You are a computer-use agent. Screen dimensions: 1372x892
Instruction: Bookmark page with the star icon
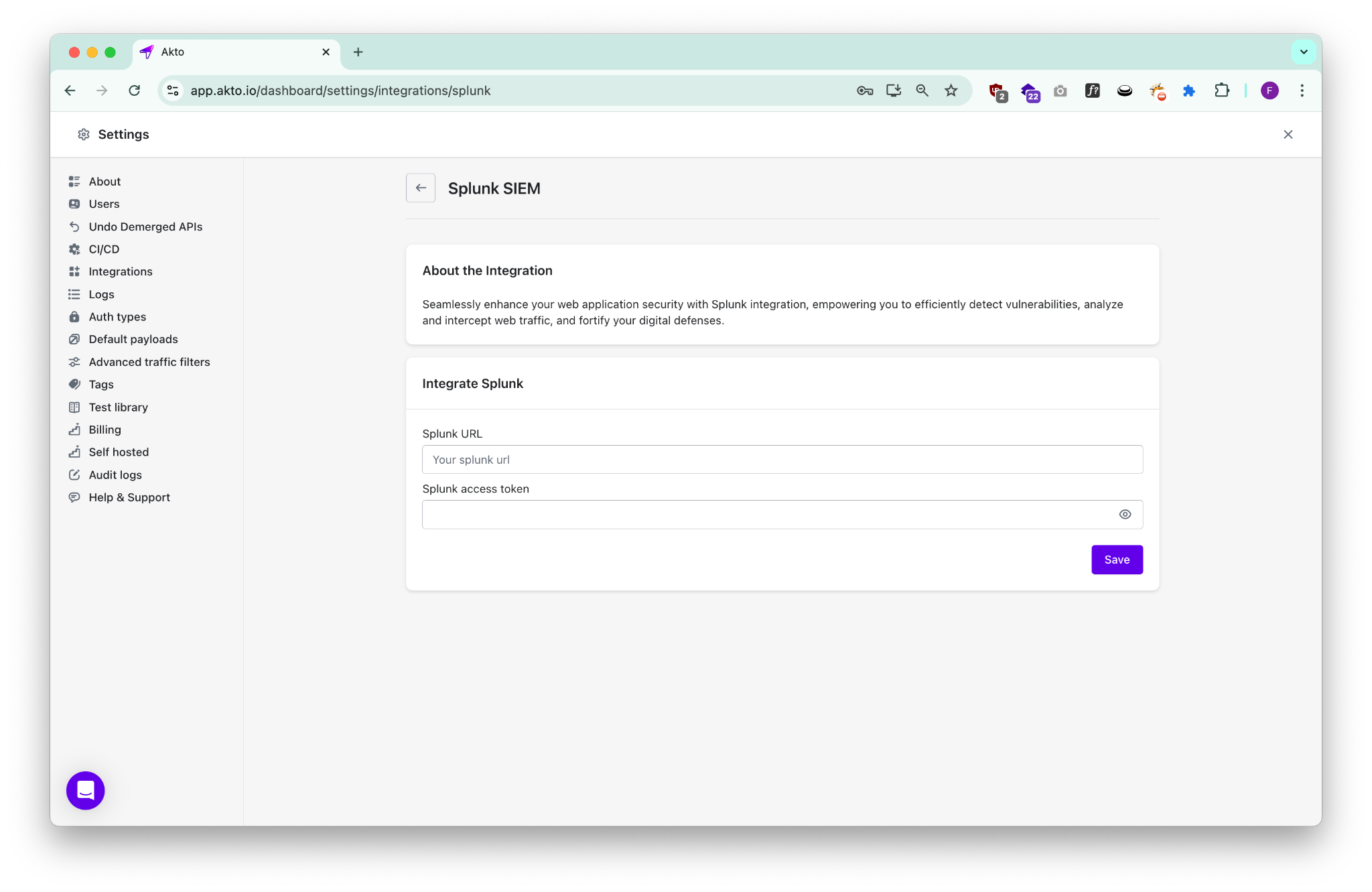tap(951, 90)
